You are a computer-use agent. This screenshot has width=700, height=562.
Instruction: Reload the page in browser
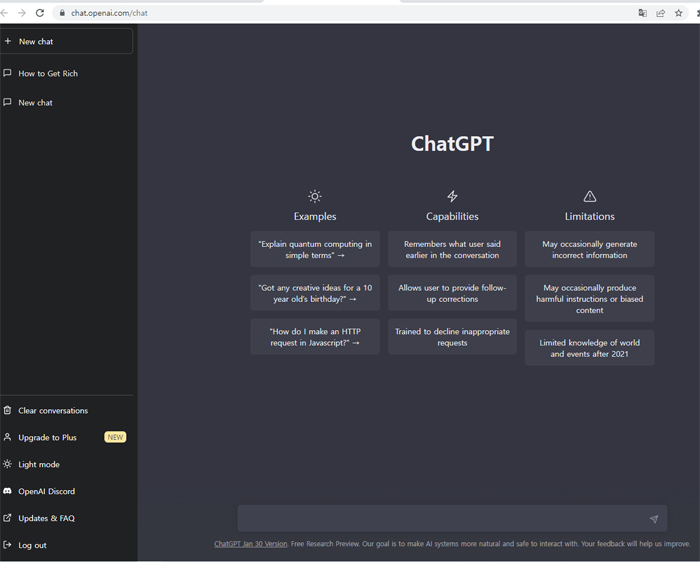(40, 13)
